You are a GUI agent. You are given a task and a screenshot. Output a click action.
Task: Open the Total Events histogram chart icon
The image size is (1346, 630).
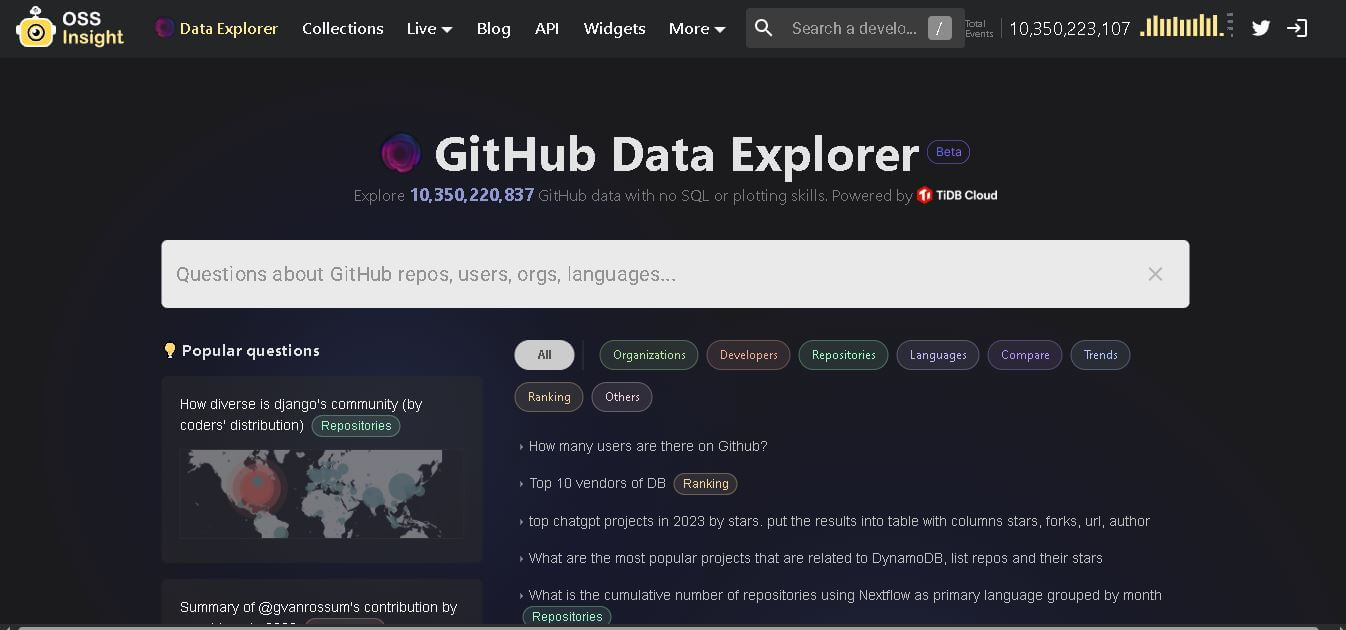(1183, 28)
